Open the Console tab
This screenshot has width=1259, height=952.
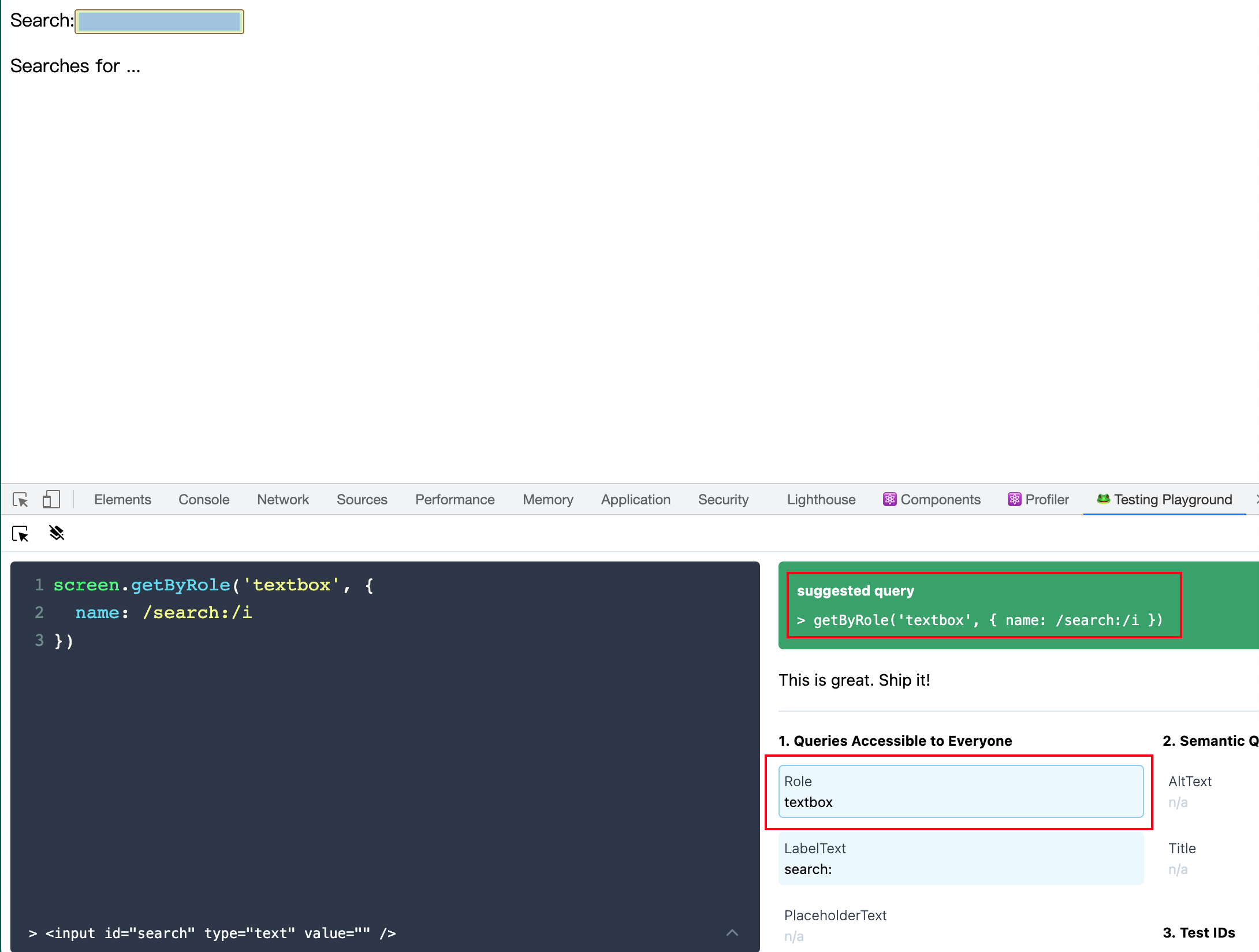point(204,500)
